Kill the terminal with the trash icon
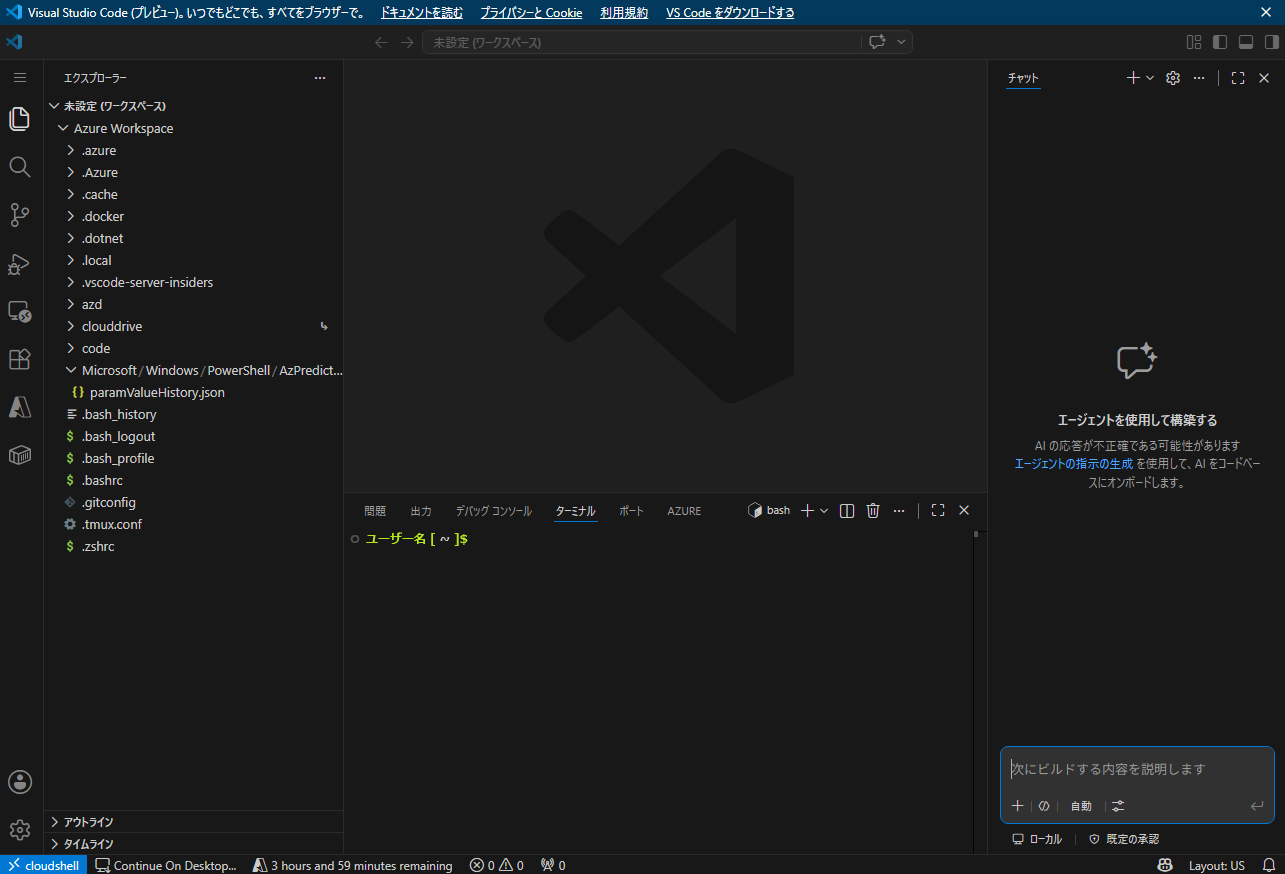The width and height of the screenshot is (1285, 874). pyautogui.click(x=873, y=510)
